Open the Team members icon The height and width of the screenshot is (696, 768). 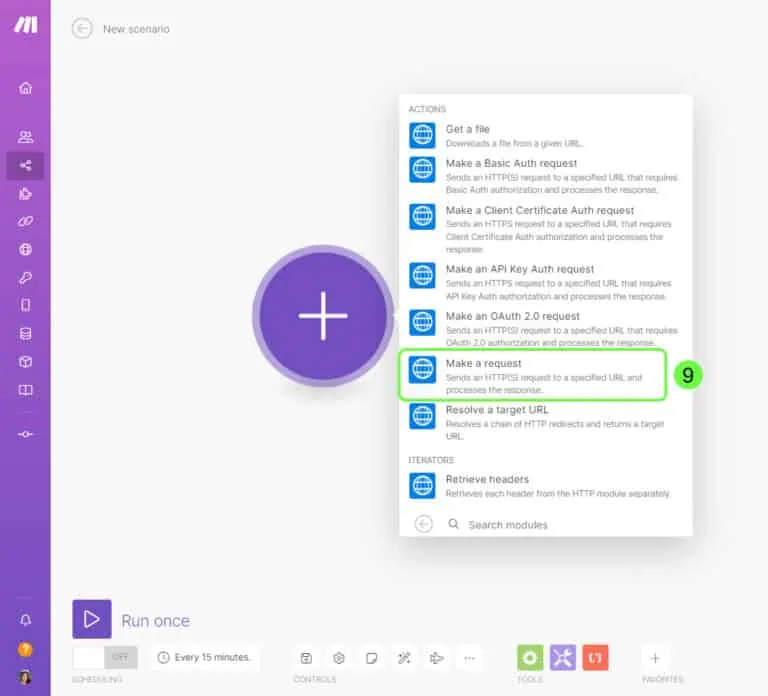tap(25, 137)
